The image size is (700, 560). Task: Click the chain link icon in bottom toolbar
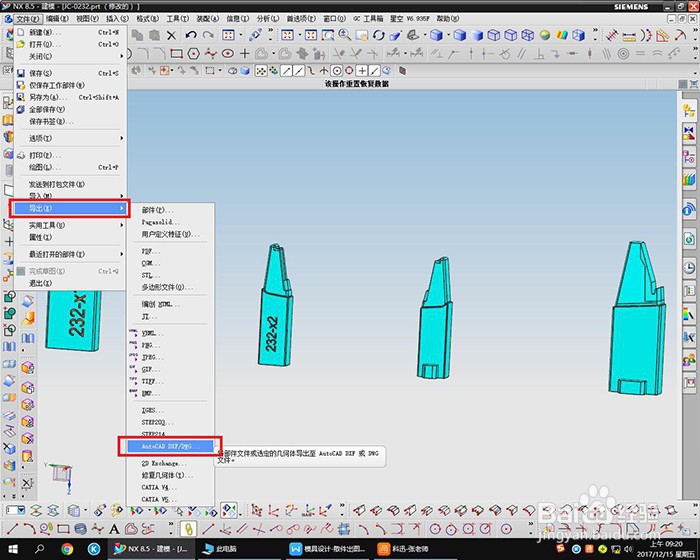click(x=188, y=530)
